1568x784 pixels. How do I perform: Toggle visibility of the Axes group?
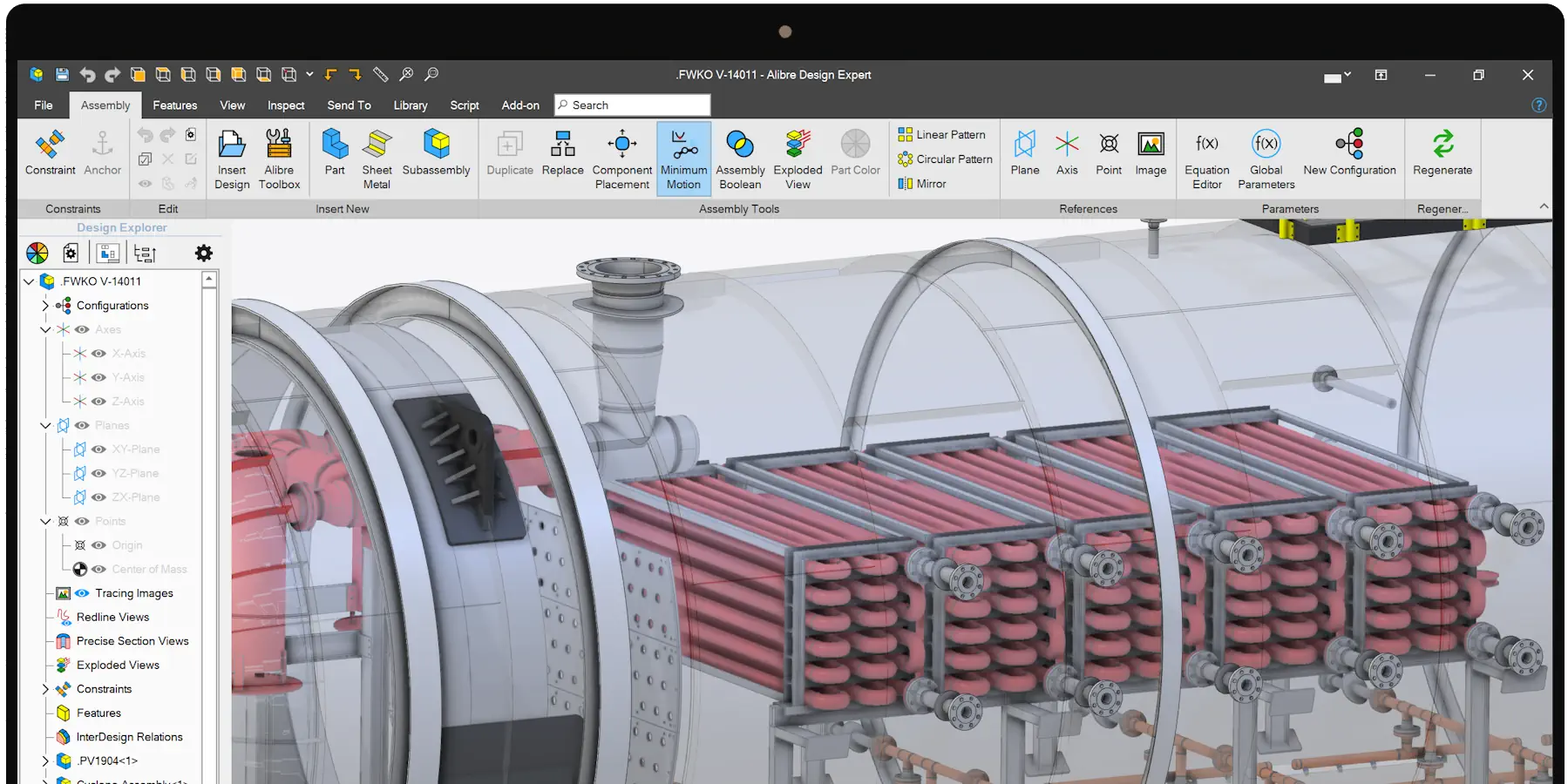pos(82,329)
